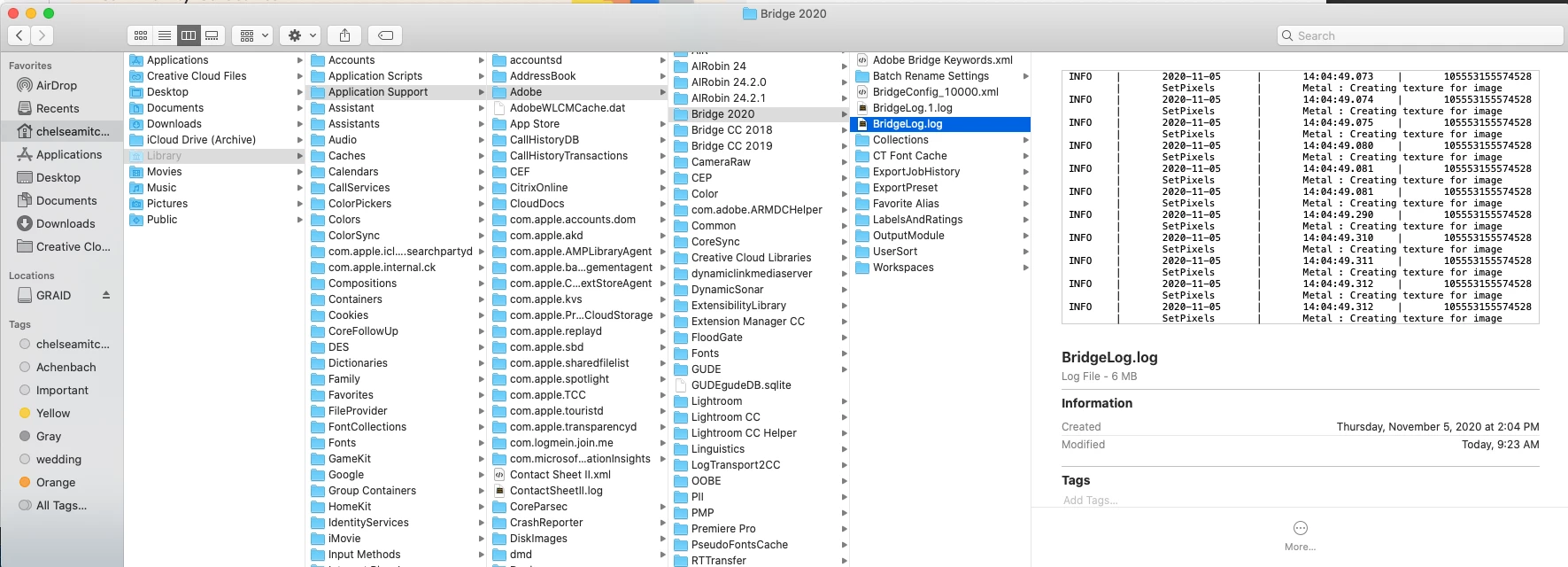1568x567 pixels.
Task: Open the LabelsAndRatings folder
Action: pos(940,220)
